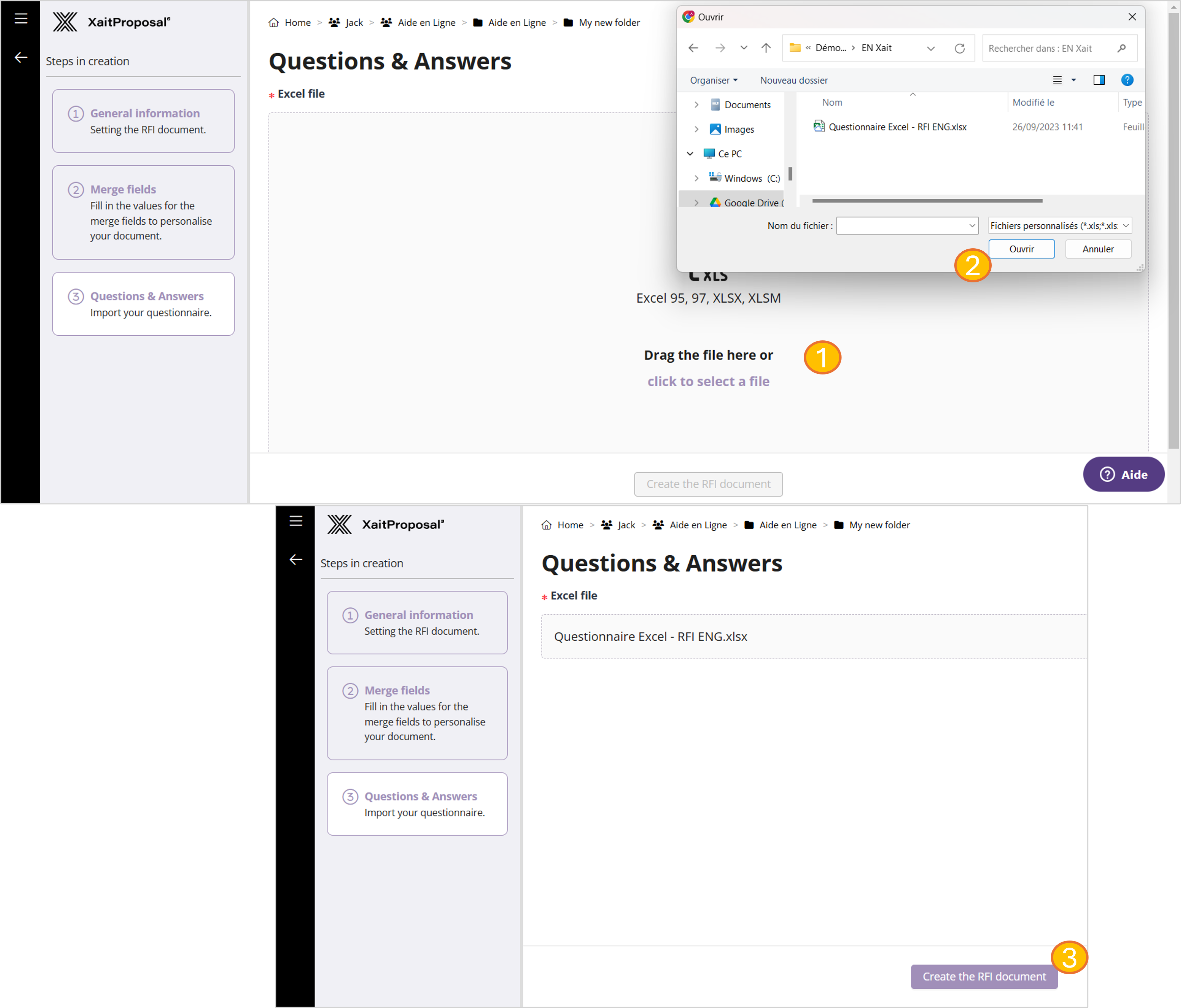Image resolution: width=1181 pixels, height=1008 pixels.
Task: Go up one folder in dialog
Action: click(x=766, y=49)
